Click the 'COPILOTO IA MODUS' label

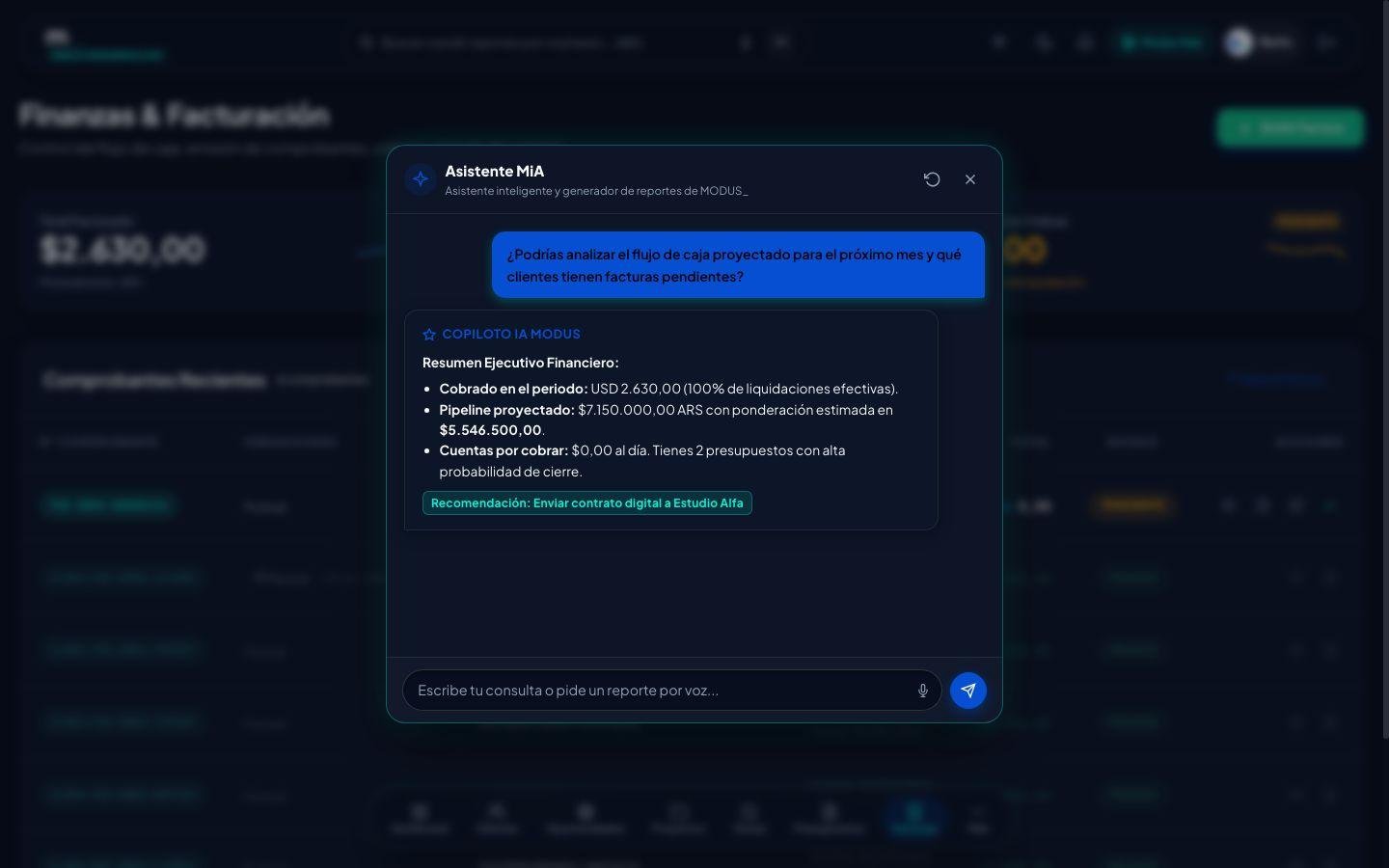tap(511, 335)
